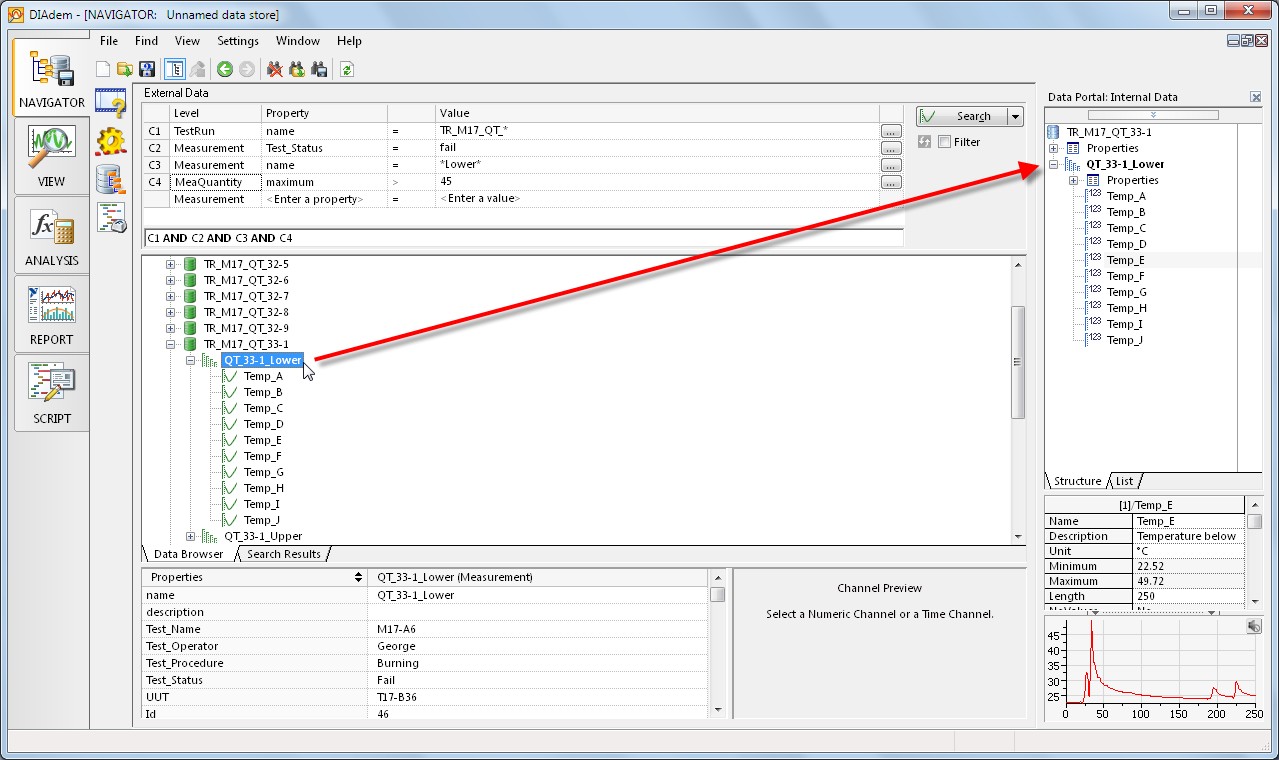Click the floppy disk save icon
Viewport: 1279px width, 760px height.
coord(147,69)
